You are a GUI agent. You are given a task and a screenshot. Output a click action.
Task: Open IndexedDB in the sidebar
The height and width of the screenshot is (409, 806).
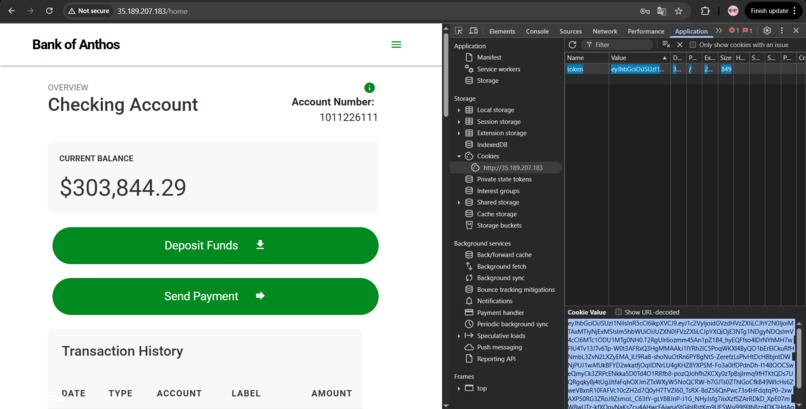click(x=491, y=145)
